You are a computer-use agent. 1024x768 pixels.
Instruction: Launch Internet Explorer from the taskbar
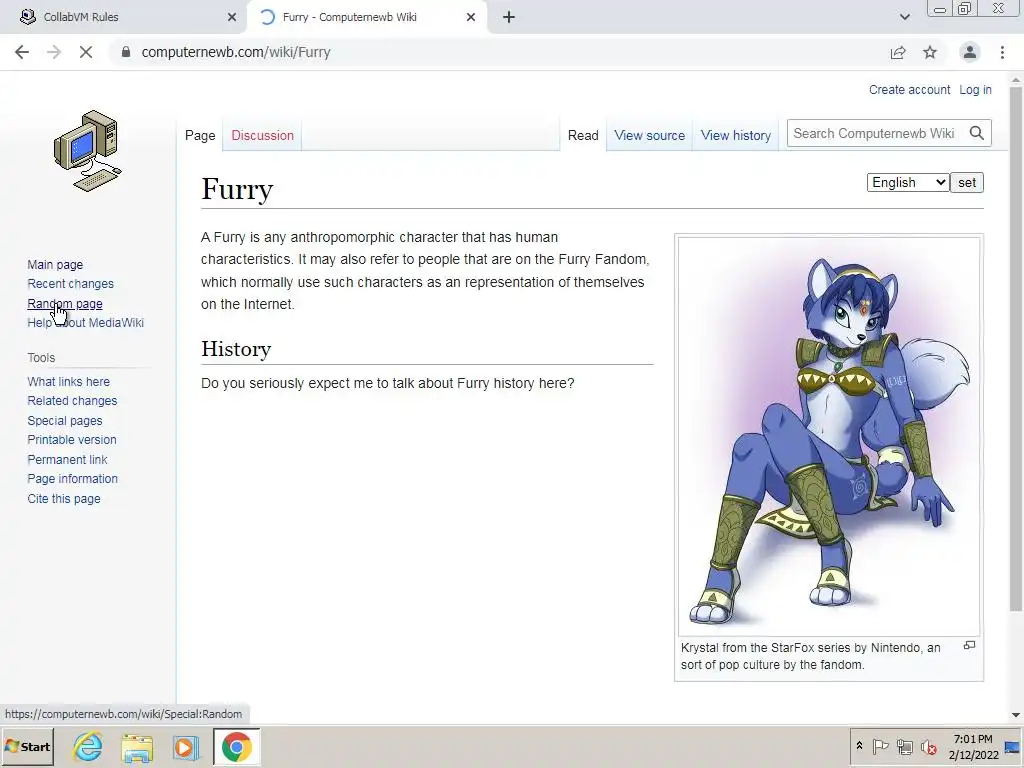point(88,747)
